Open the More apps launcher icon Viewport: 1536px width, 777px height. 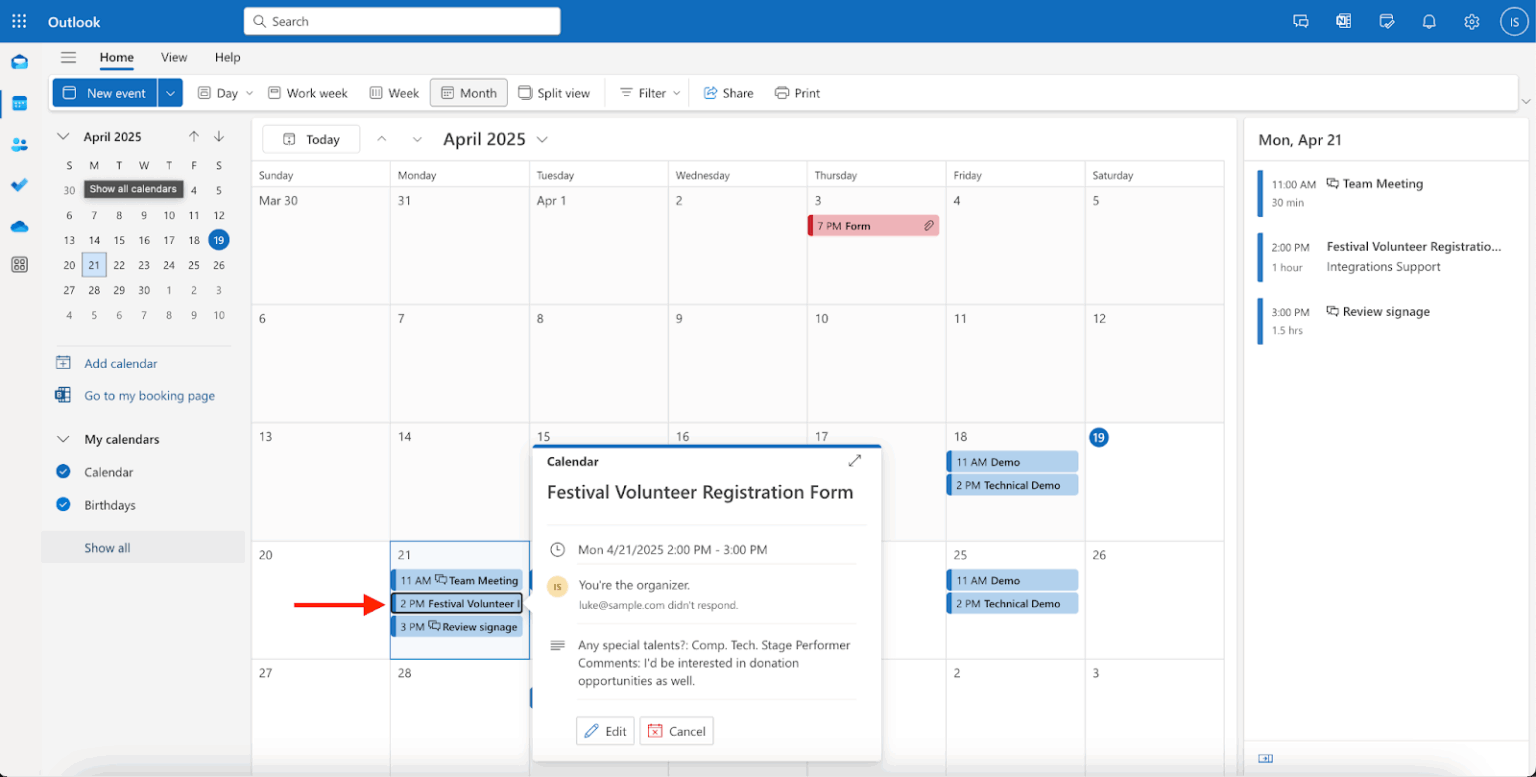click(19, 264)
